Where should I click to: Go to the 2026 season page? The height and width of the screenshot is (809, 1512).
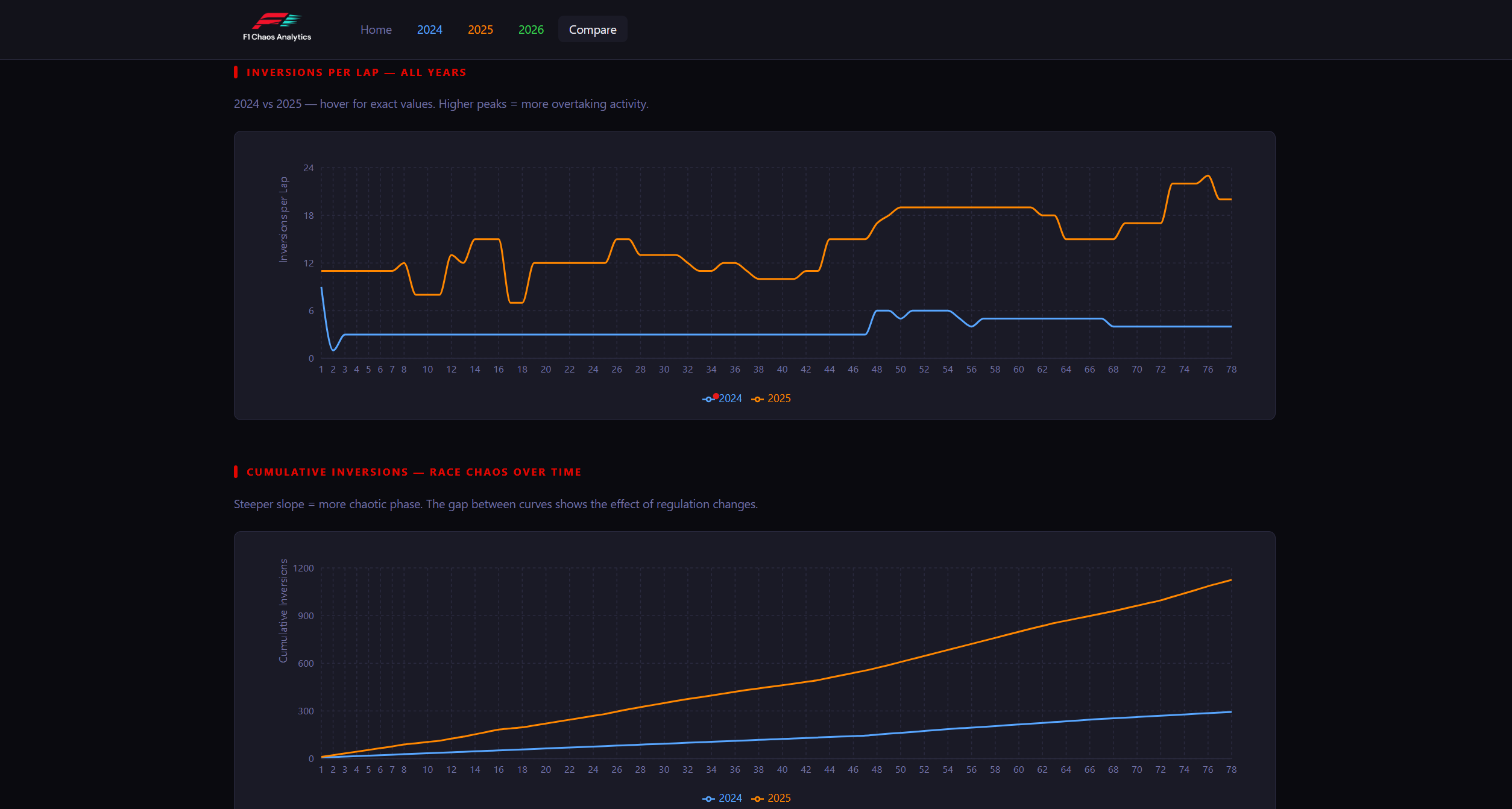(x=531, y=30)
